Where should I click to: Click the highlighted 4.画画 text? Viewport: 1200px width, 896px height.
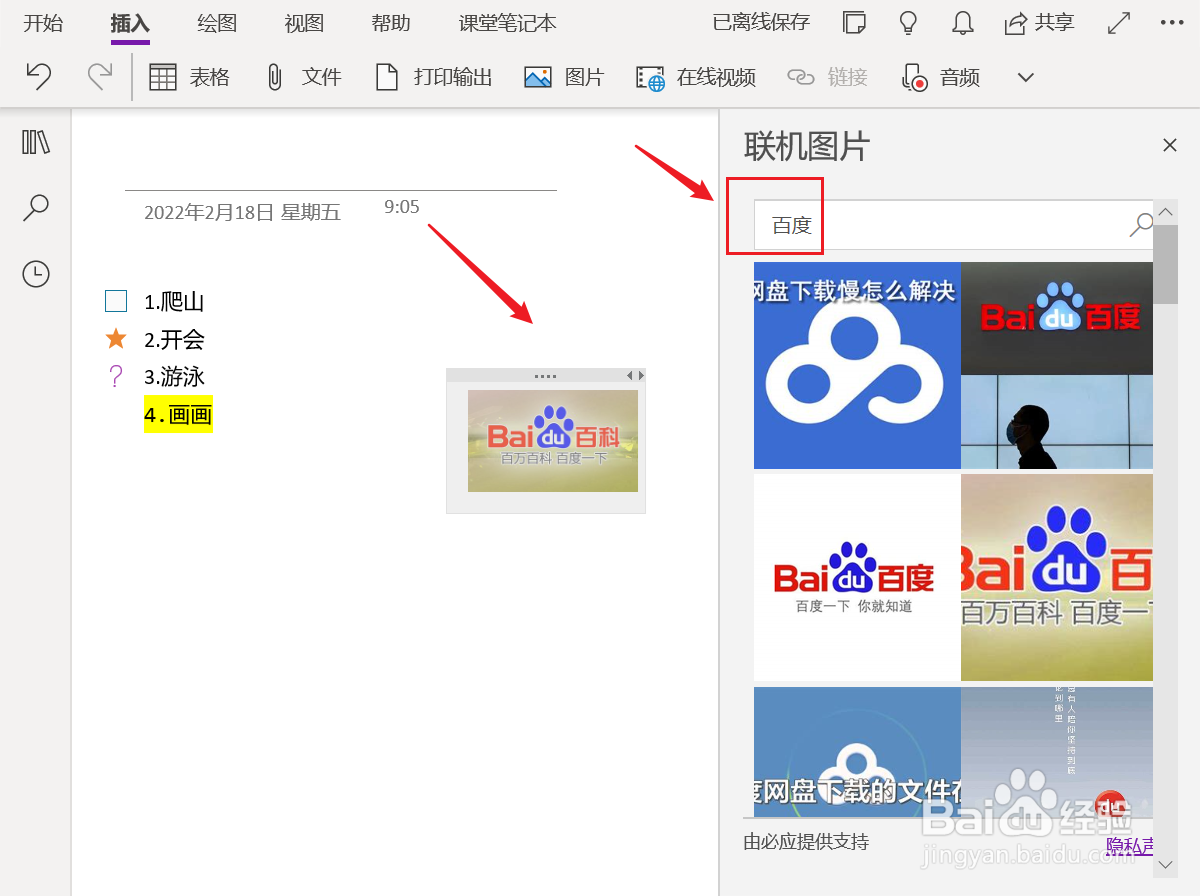tap(178, 415)
